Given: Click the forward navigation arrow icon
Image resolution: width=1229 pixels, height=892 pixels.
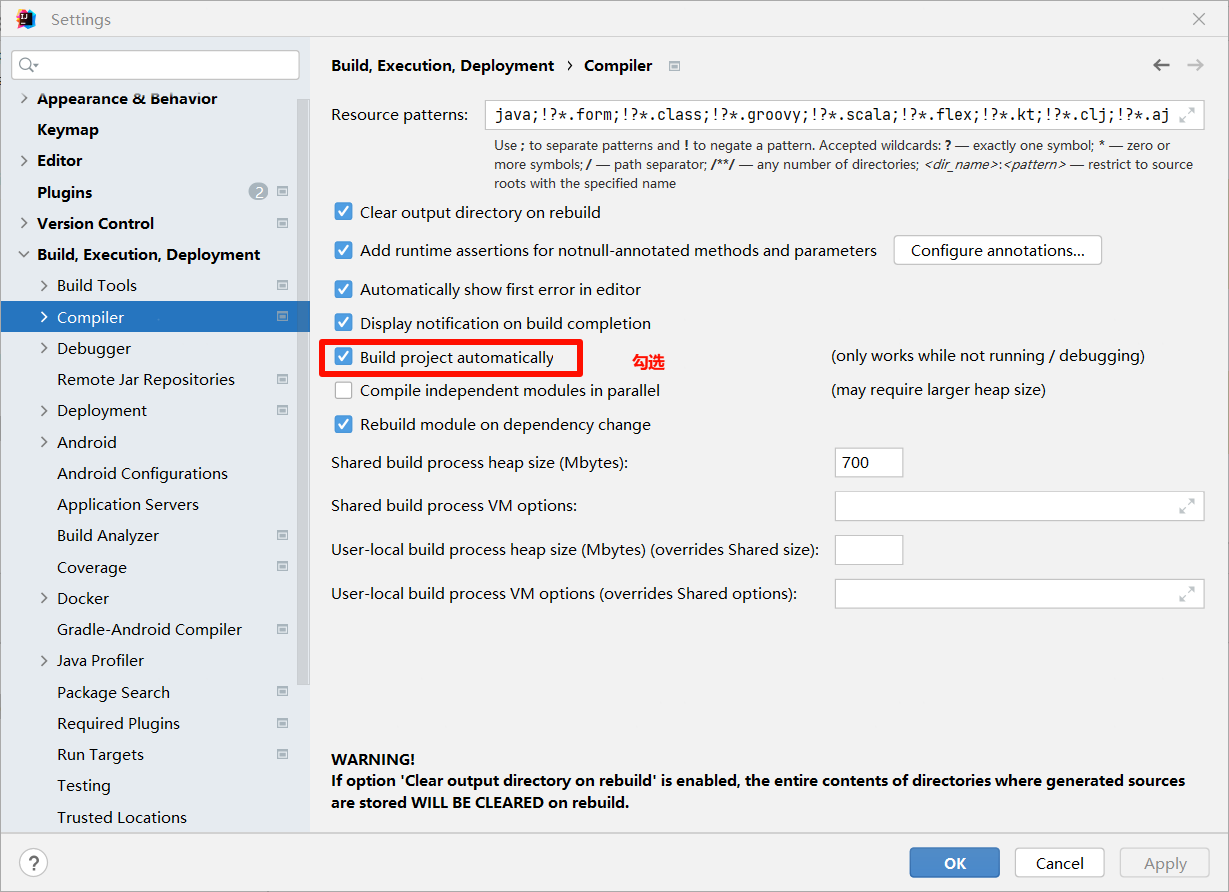Looking at the screenshot, I should 1195,65.
